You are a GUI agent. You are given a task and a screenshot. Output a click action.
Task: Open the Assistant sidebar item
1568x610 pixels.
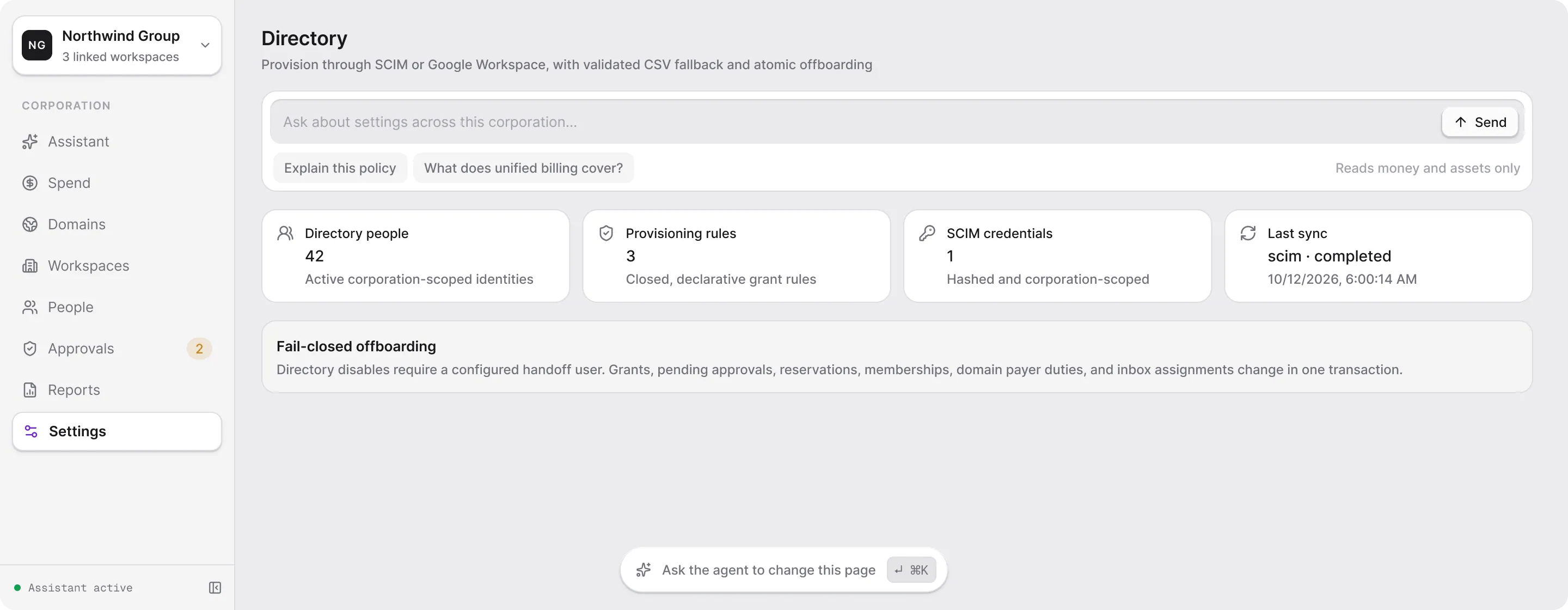117,142
